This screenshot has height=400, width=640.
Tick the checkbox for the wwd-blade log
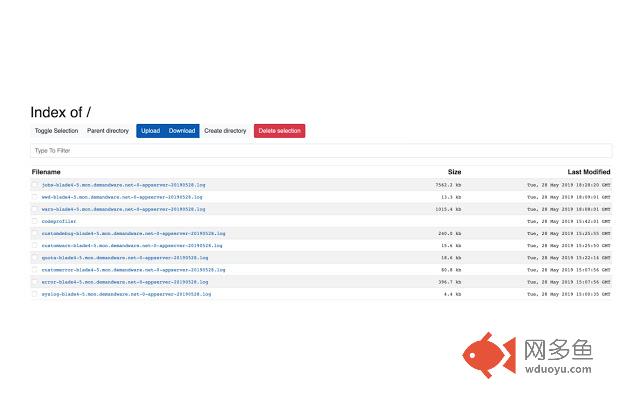coord(35,197)
